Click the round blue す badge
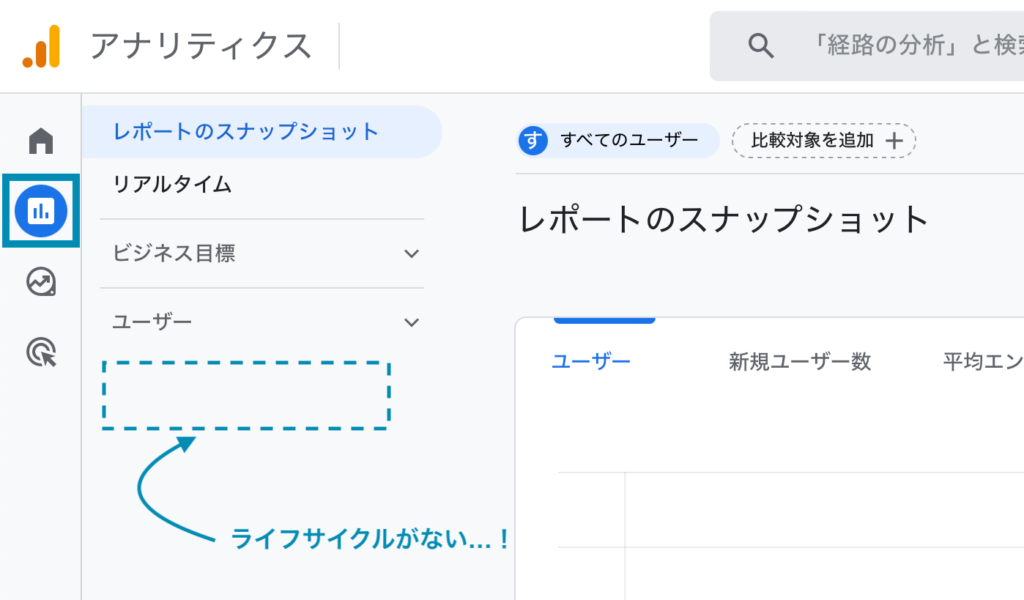The width and height of the screenshot is (1024, 600). click(x=533, y=141)
